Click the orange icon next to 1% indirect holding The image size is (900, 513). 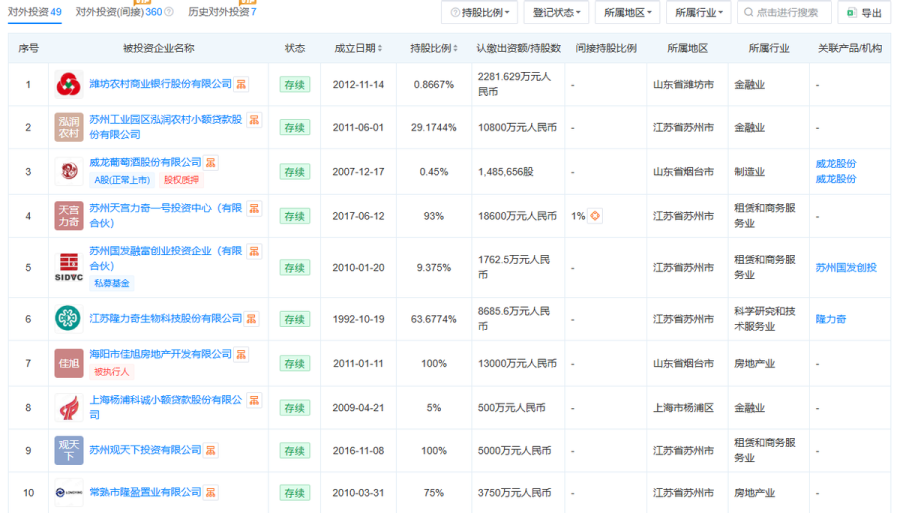[595, 215]
